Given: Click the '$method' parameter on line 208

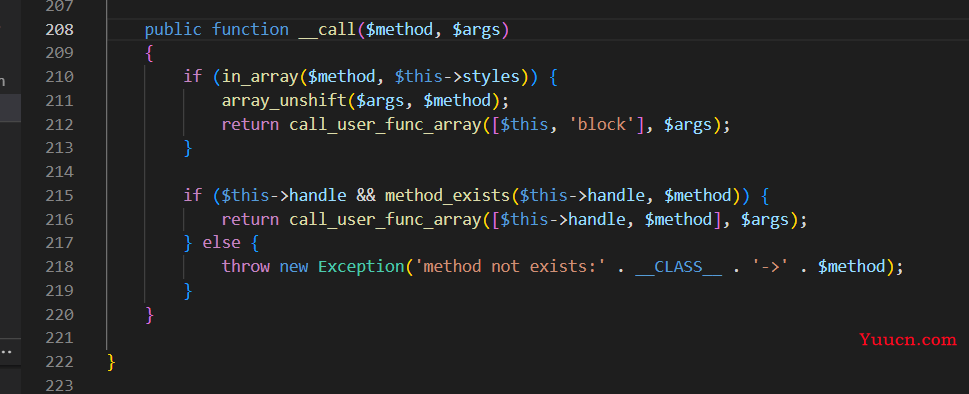Looking at the screenshot, I should pyautogui.click(x=399, y=30).
